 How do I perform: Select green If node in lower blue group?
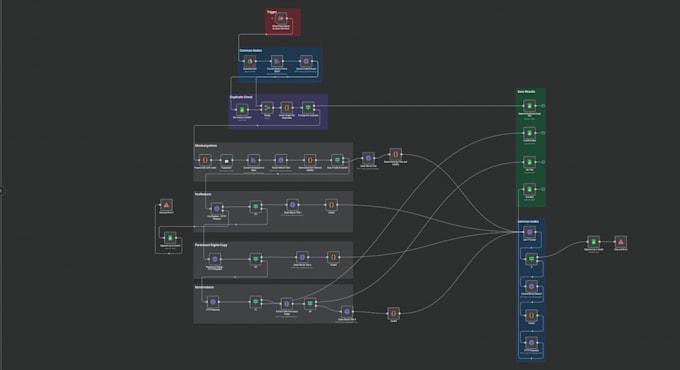(x=531, y=259)
